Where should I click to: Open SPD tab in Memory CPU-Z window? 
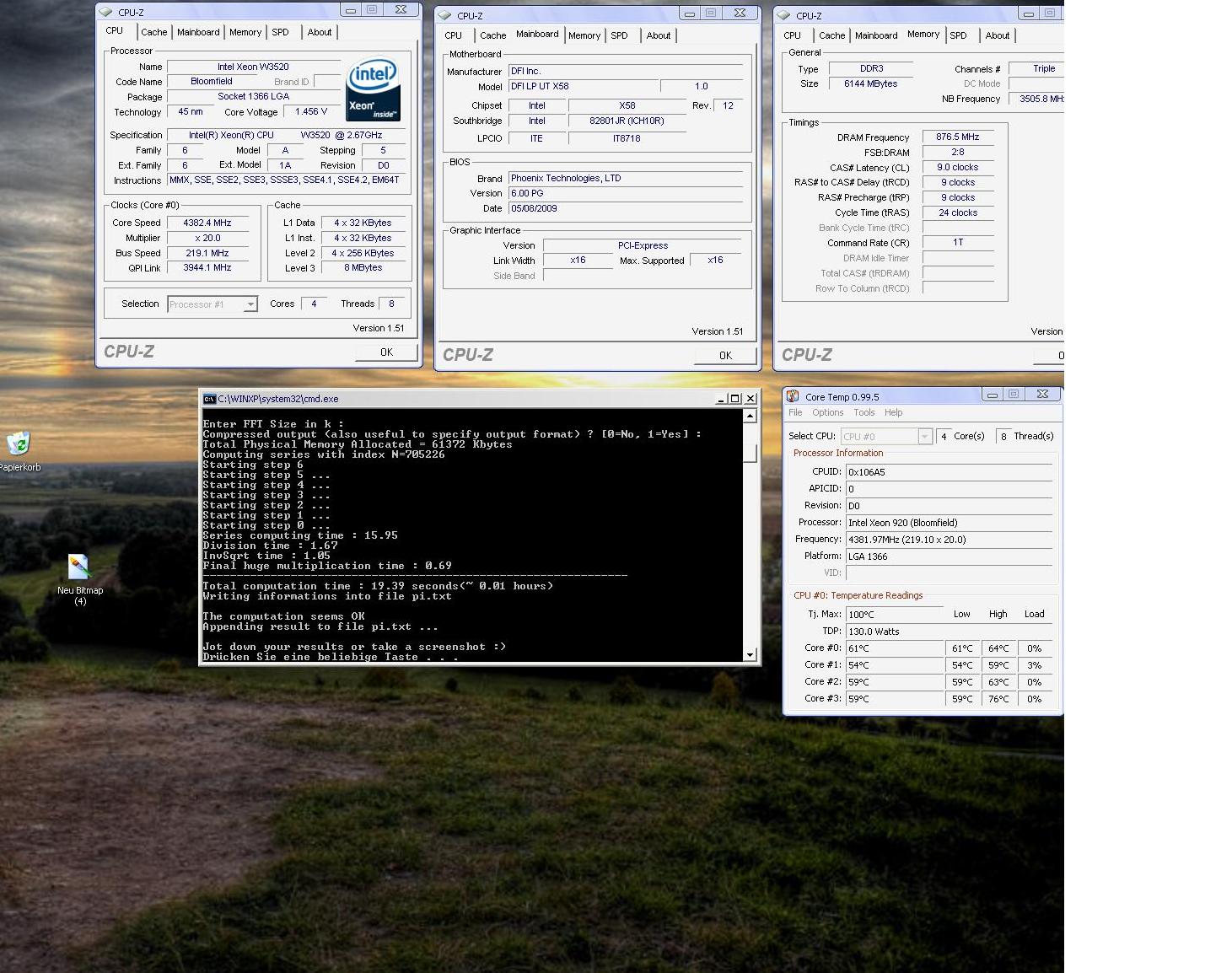point(958,35)
